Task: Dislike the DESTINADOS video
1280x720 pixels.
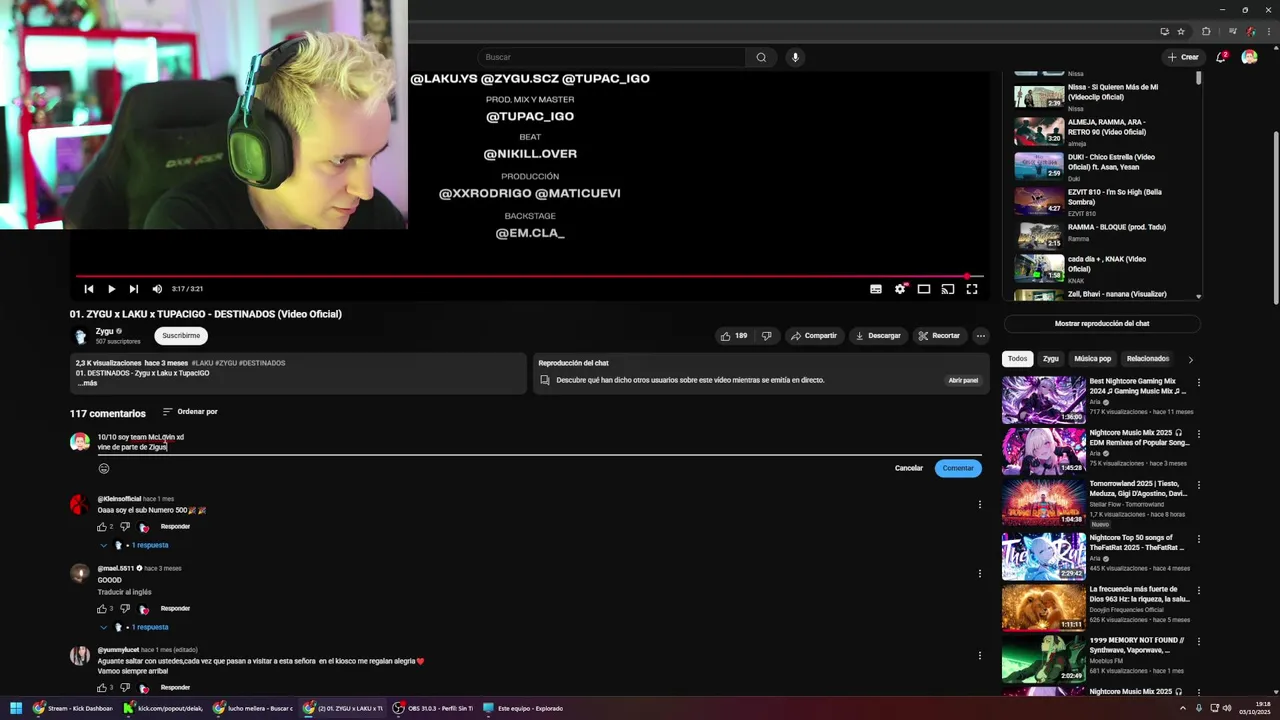Action: click(x=767, y=336)
